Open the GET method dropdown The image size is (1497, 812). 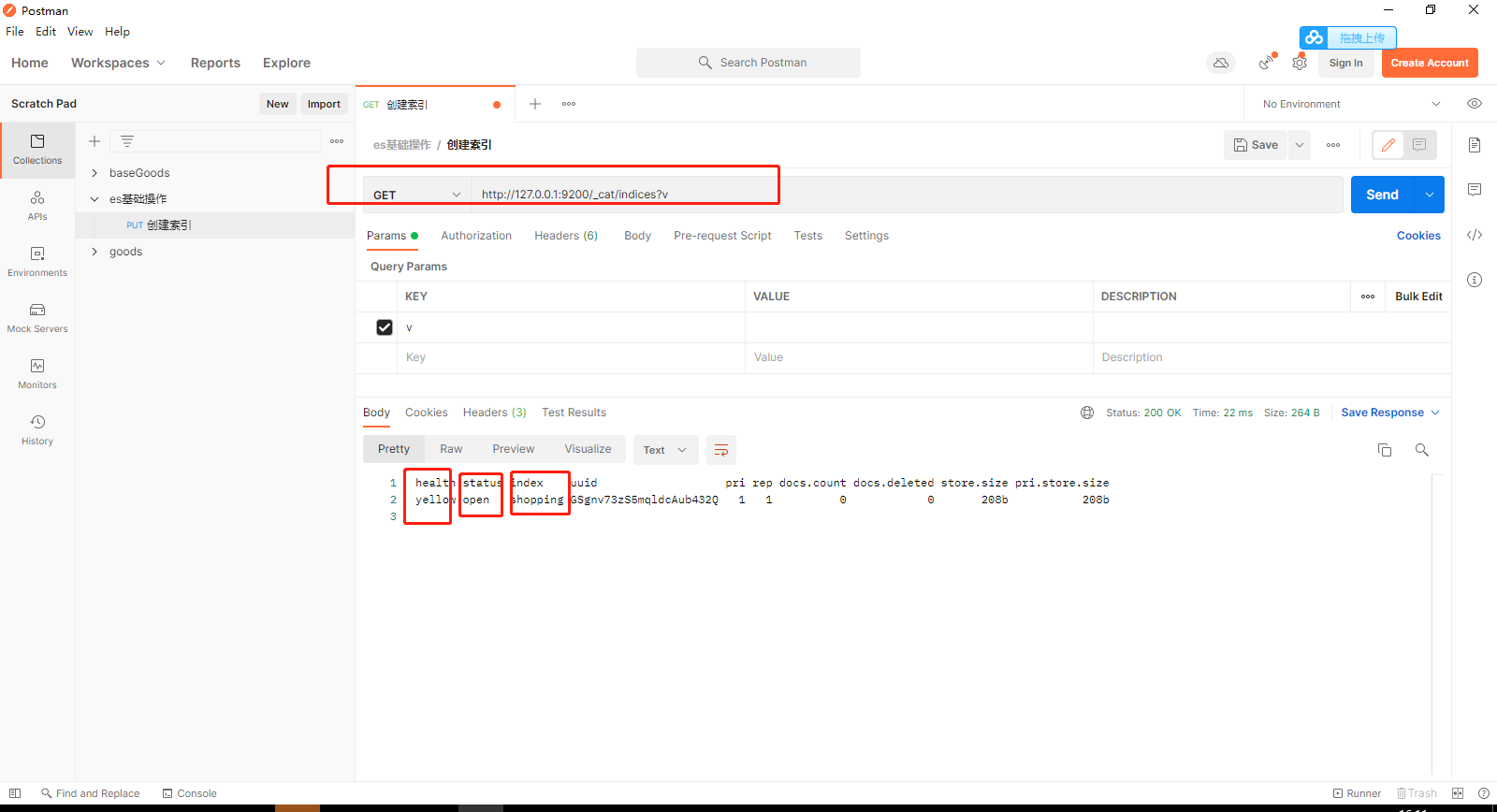click(x=416, y=195)
